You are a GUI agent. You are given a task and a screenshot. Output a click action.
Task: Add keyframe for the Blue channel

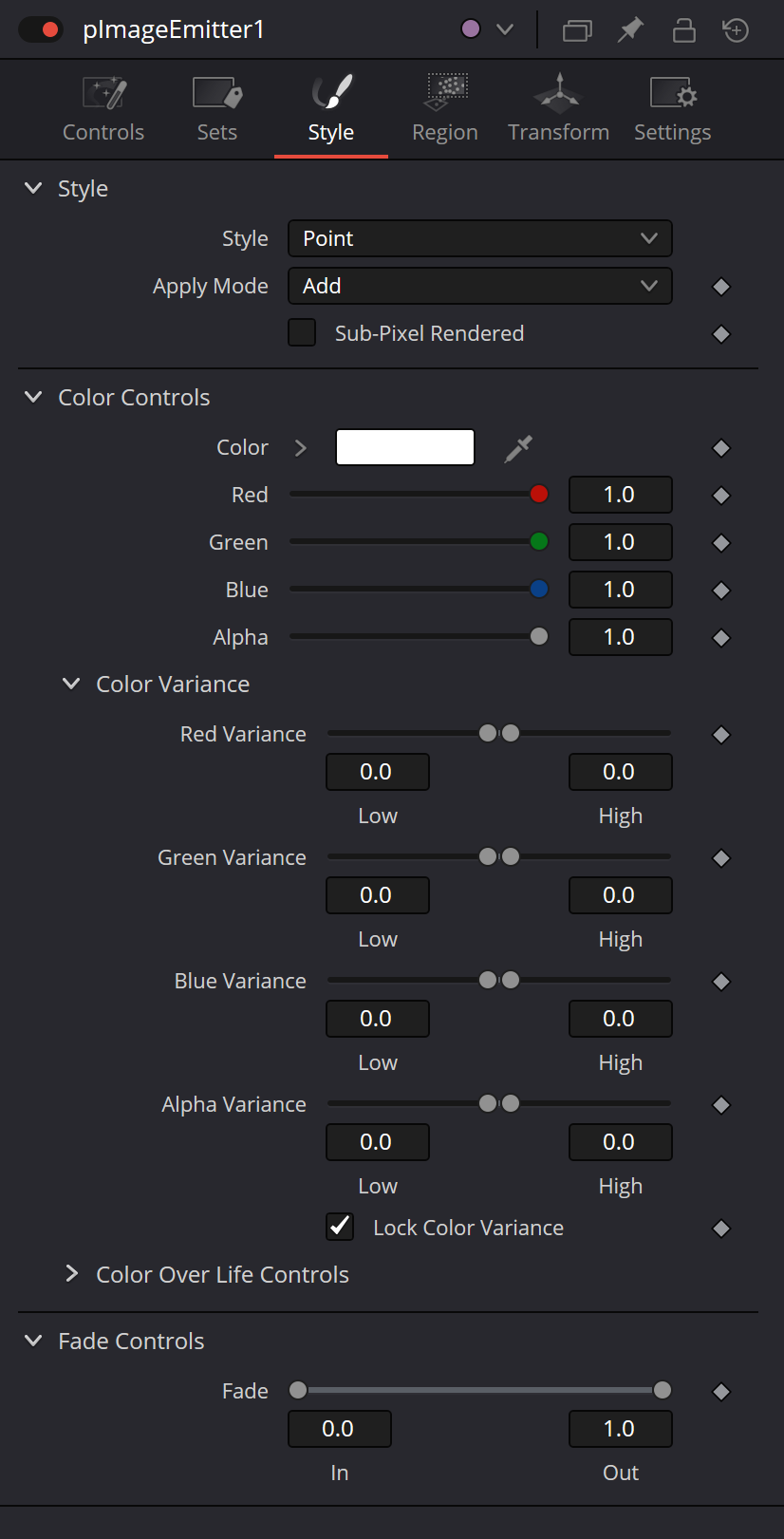(x=721, y=591)
